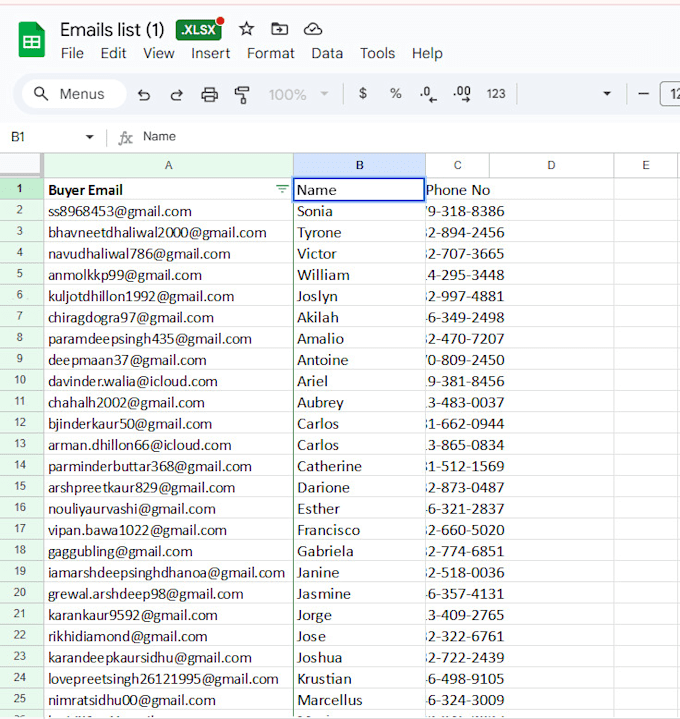Open the Data menu
The image size is (680, 719).
click(327, 53)
